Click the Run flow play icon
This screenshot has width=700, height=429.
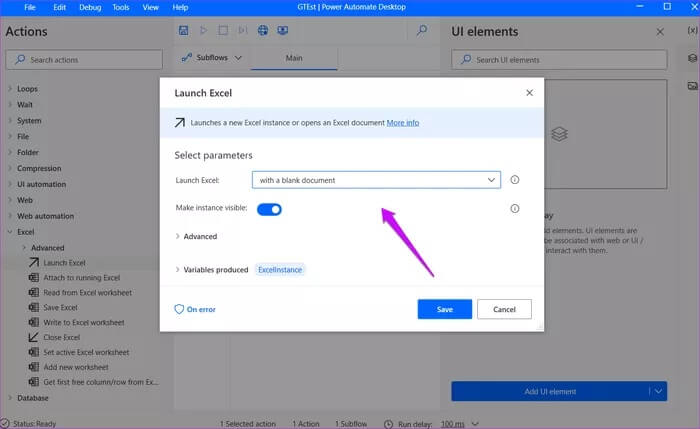click(203, 30)
